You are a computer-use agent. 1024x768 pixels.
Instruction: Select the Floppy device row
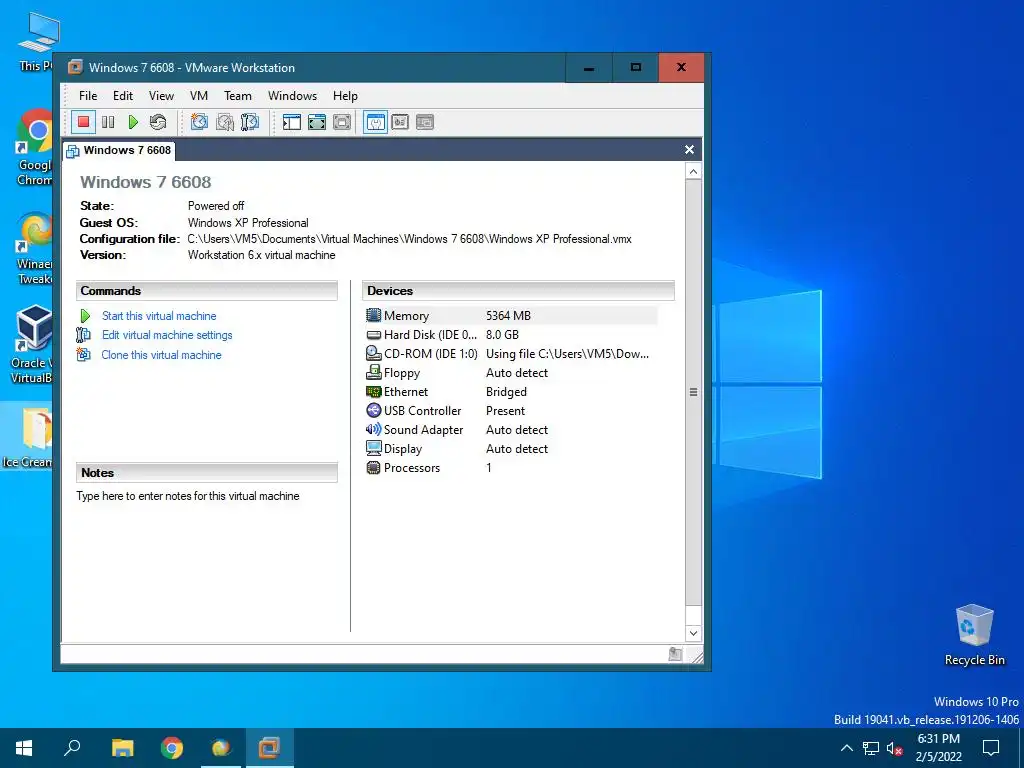point(511,373)
